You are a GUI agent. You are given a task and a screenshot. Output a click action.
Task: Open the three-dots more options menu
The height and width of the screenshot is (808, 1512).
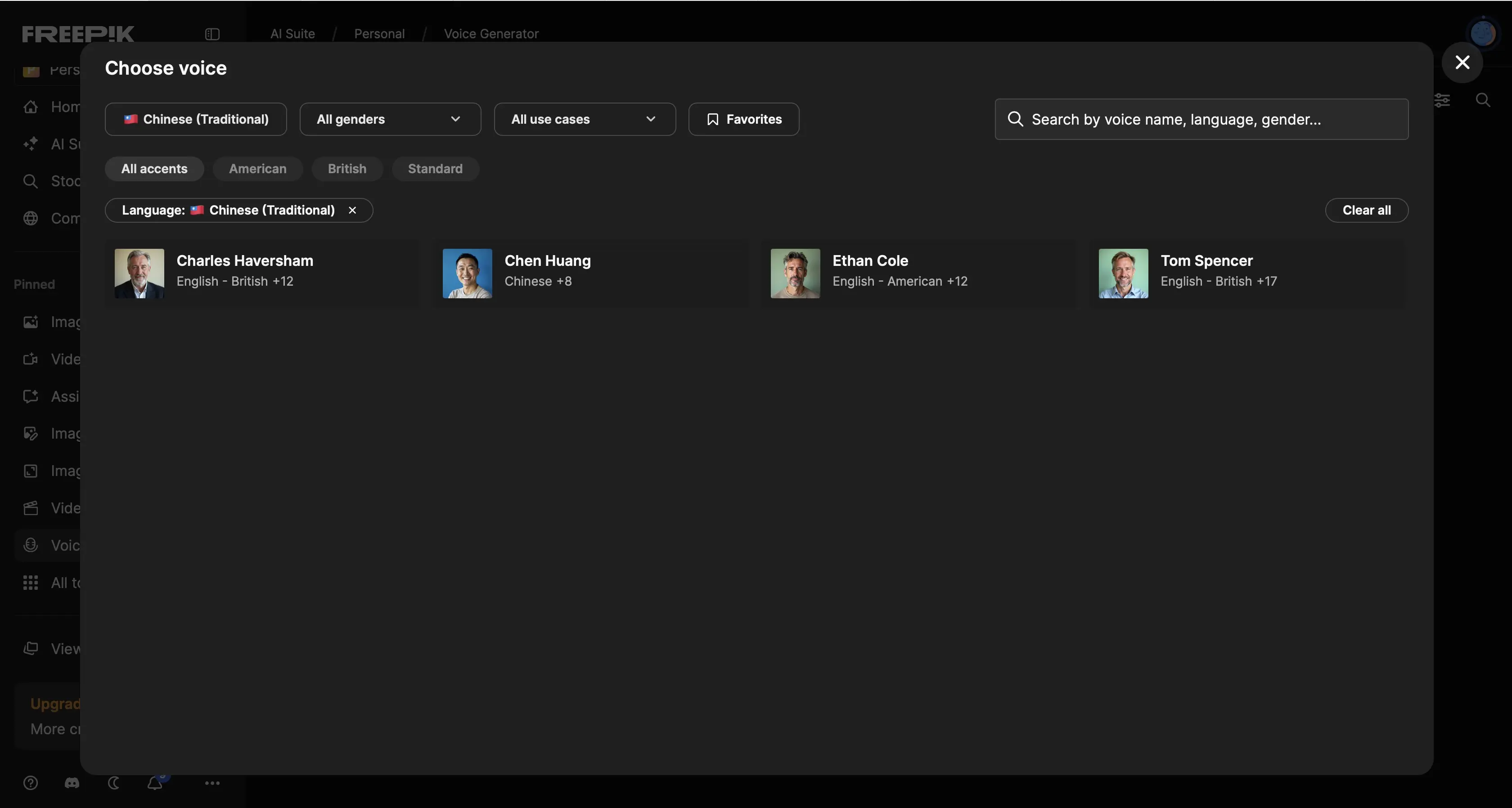212,783
